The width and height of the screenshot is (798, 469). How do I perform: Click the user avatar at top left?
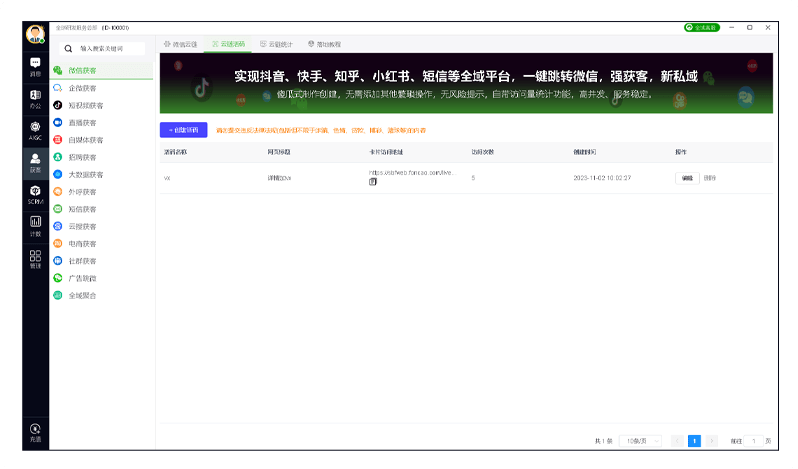(x=35, y=34)
